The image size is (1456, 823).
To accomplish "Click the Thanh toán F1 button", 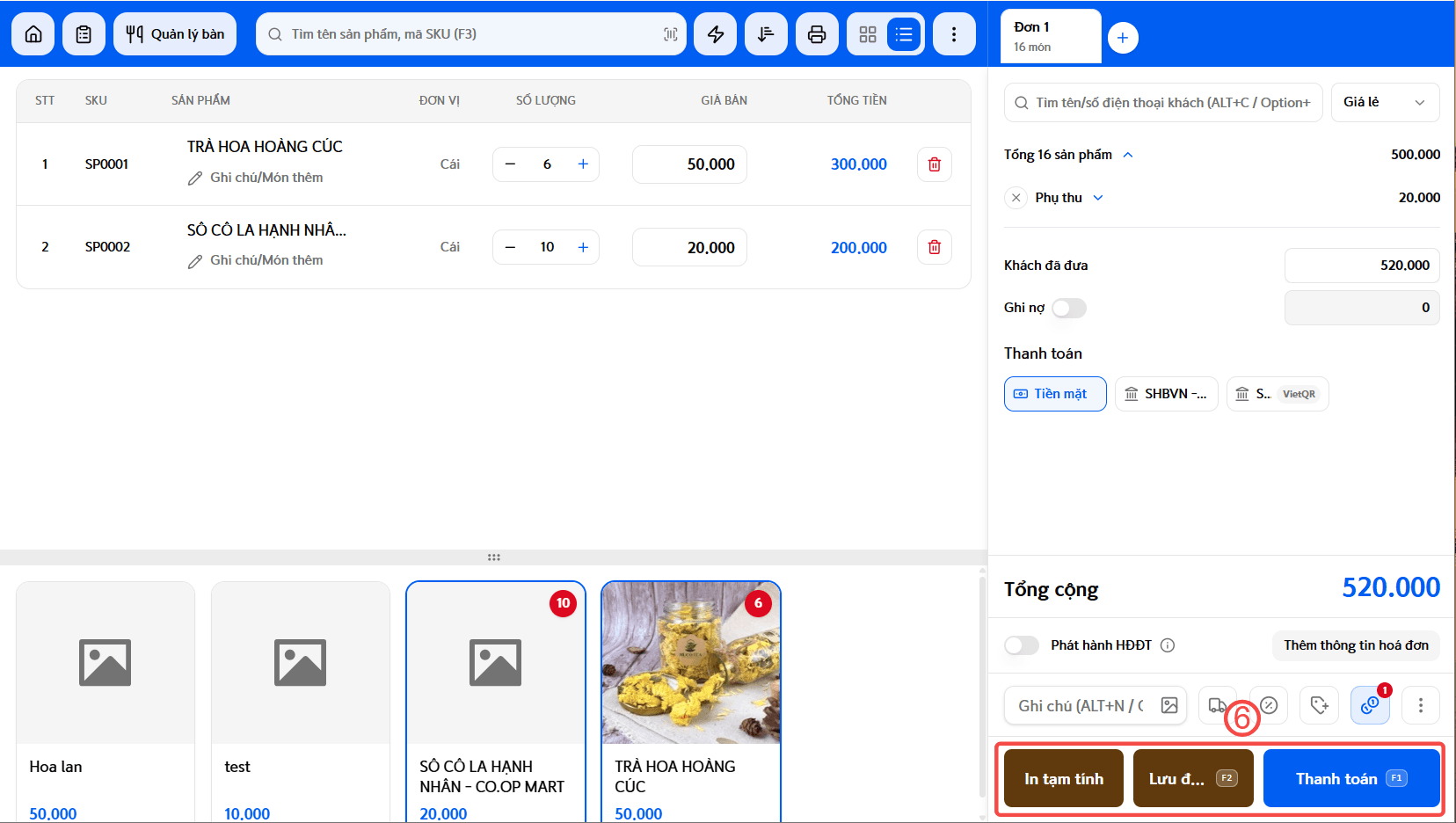I will coord(1351,778).
